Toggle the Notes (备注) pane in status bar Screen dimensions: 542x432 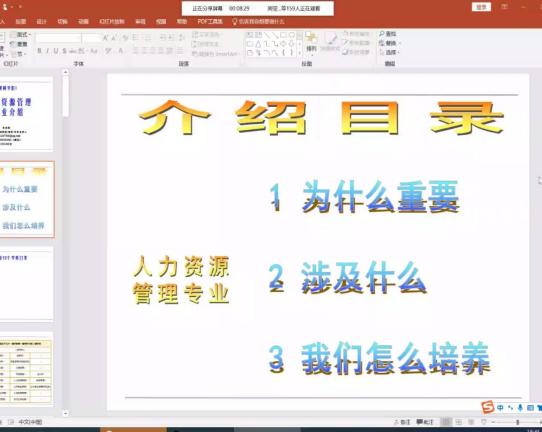(x=402, y=422)
